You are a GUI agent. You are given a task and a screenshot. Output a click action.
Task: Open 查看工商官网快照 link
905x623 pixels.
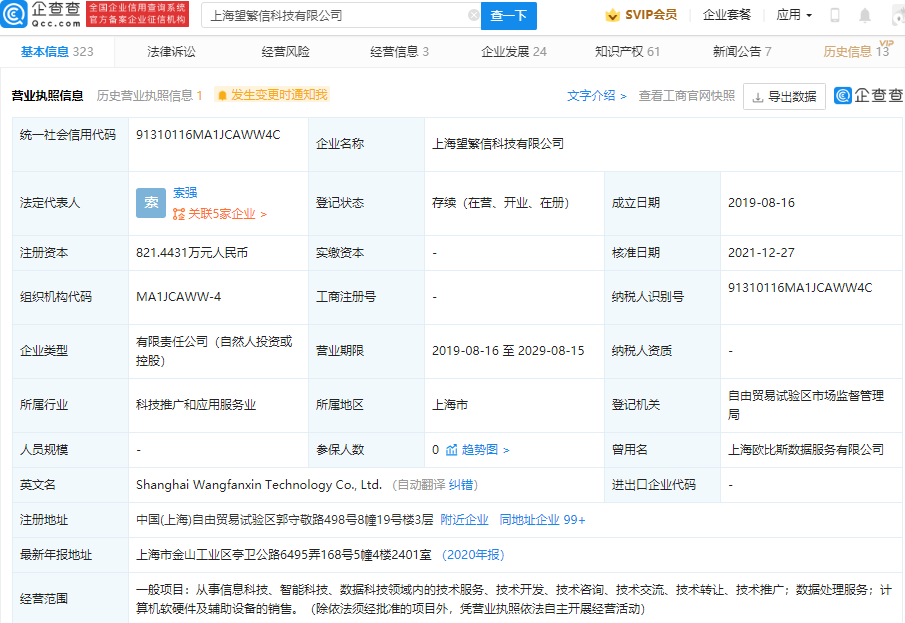coord(687,96)
